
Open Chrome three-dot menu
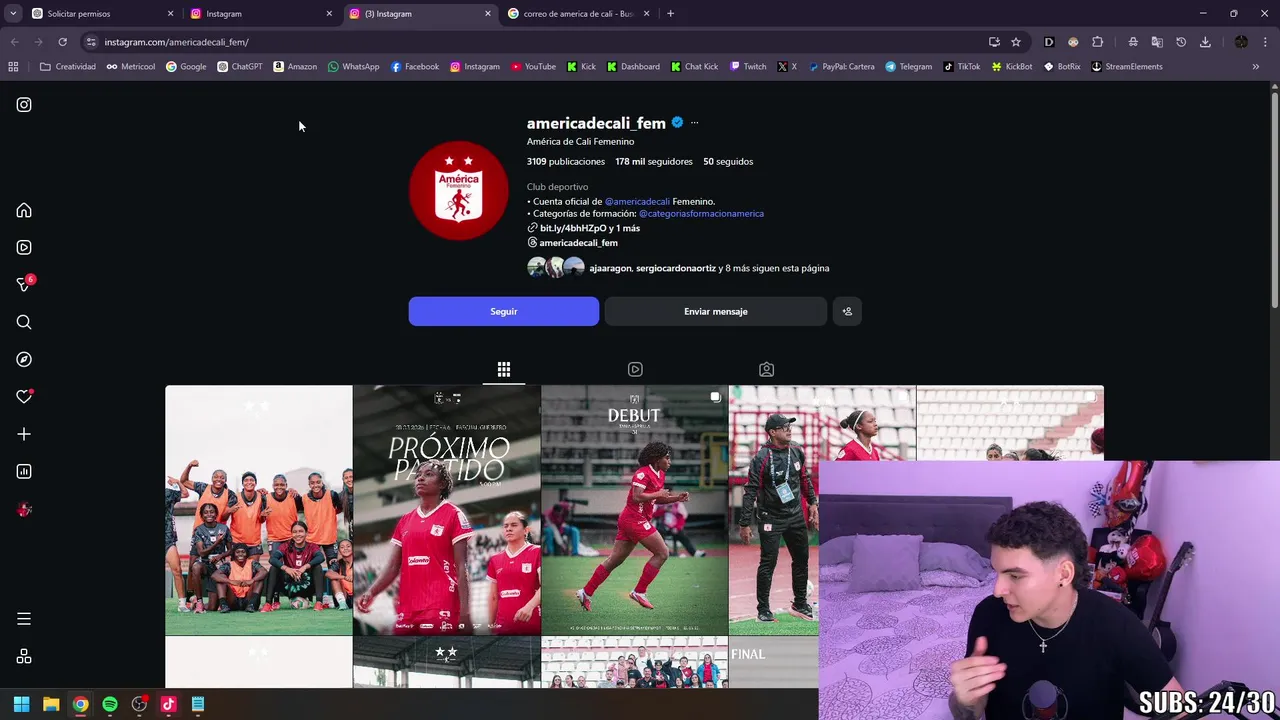click(1266, 42)
